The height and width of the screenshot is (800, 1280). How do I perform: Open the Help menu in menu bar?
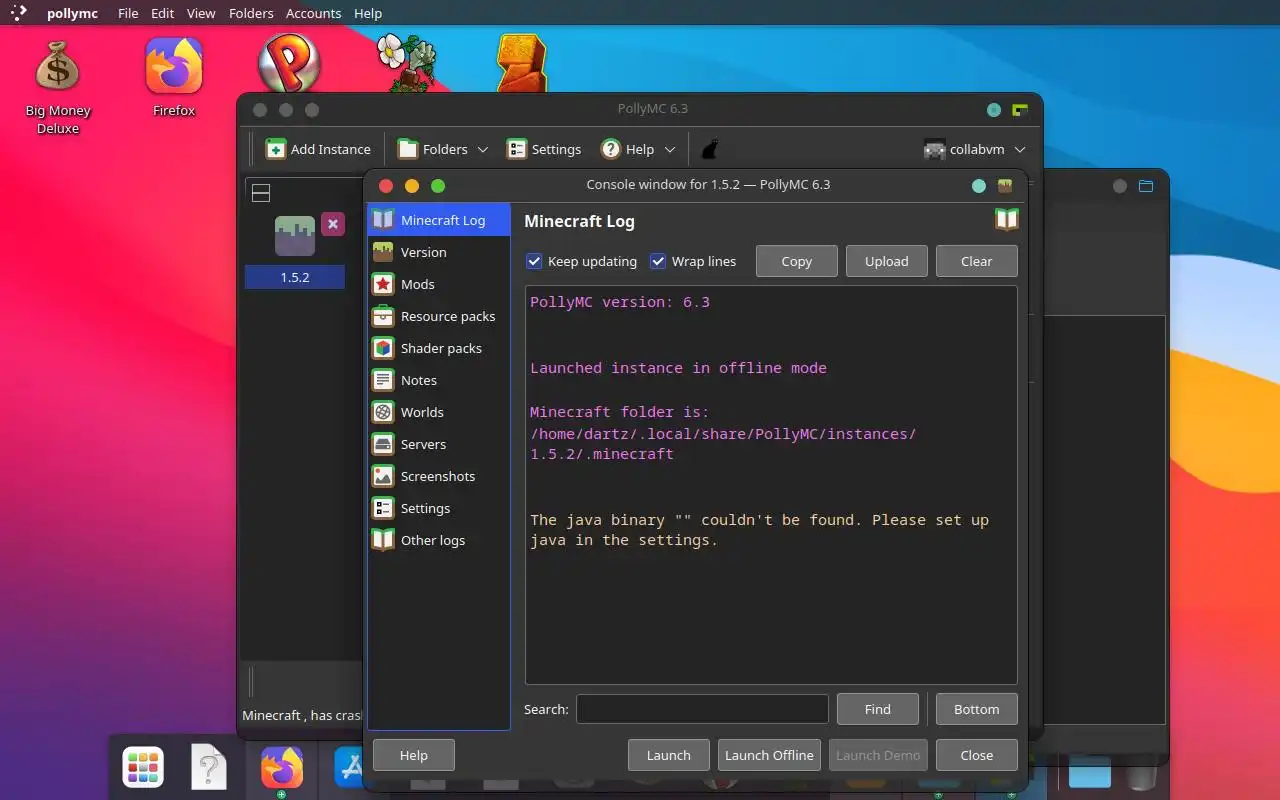(x=368, y=13)
